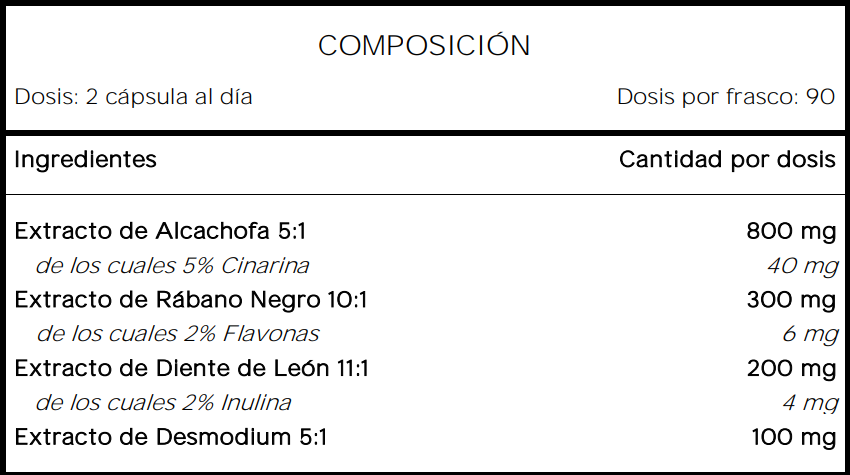
Task: Click the 100 mg amount
Action: pos(793,437)
